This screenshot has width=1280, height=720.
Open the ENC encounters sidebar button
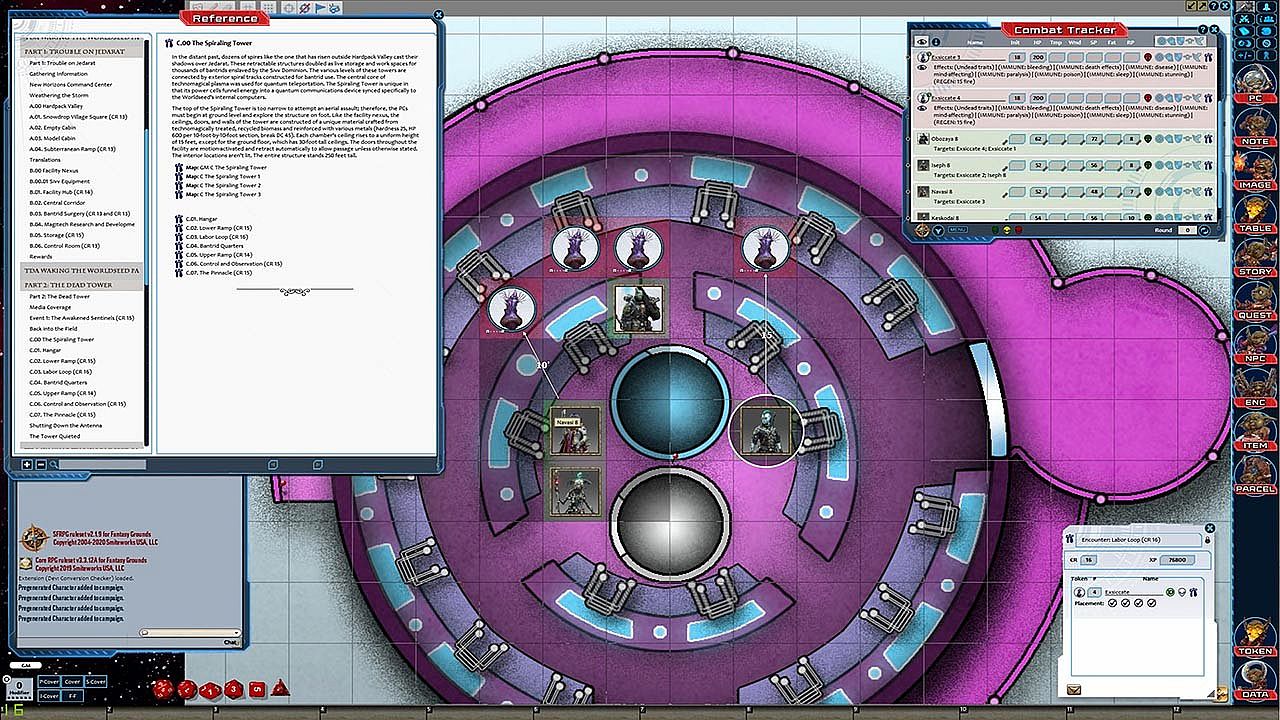[x=1255, y=386]
